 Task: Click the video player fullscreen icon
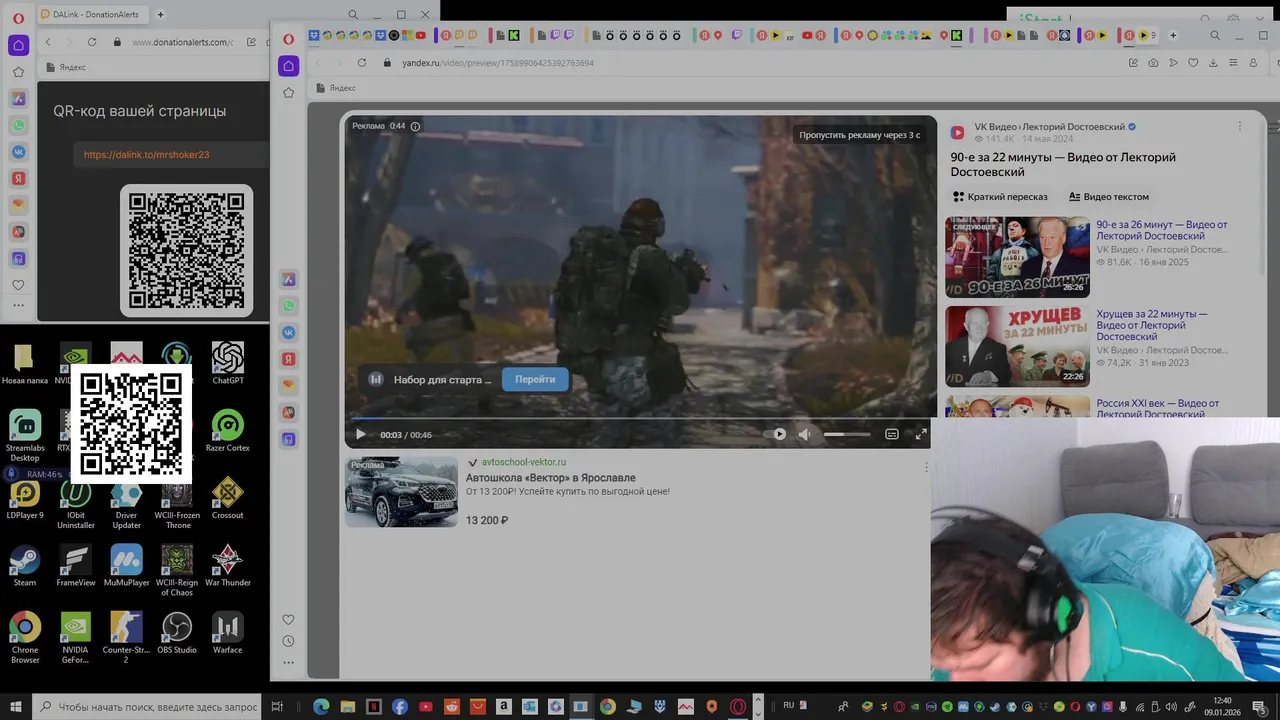[x=922, y=434]
